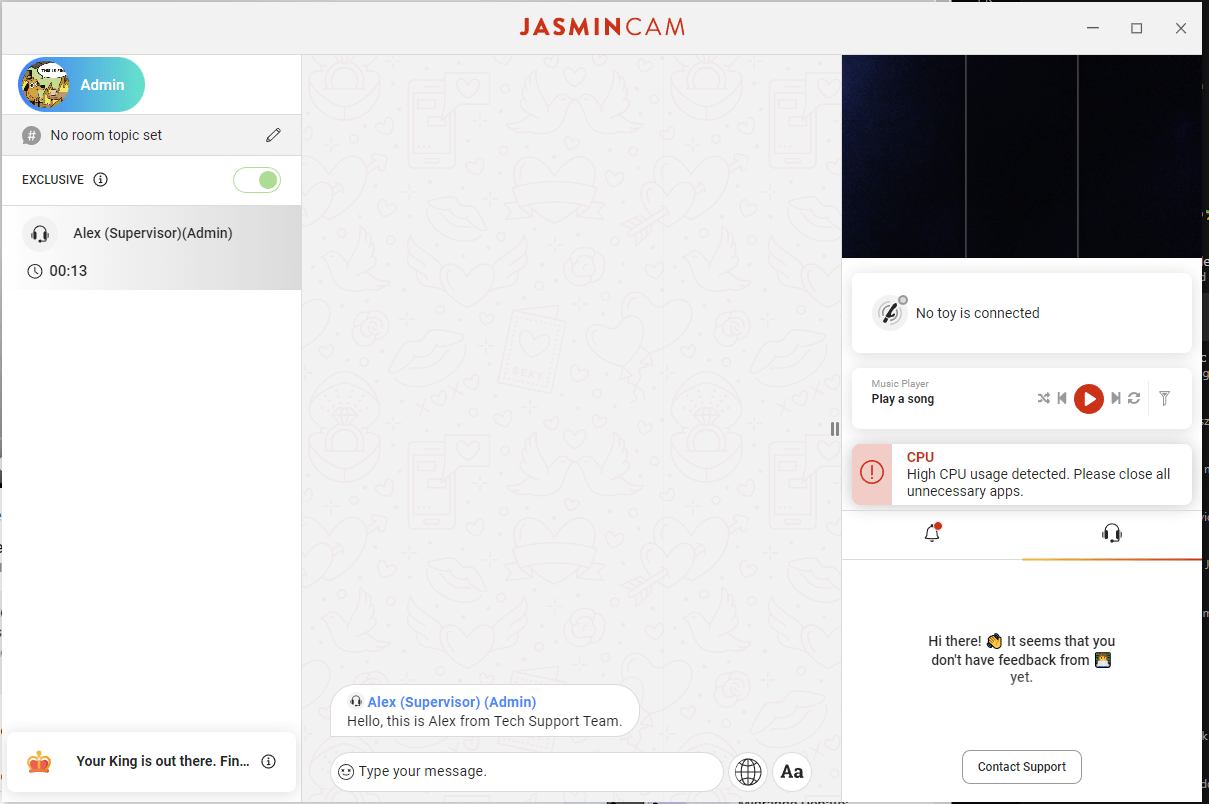Skip to next song
This screenshot has width=1209, height=804.
click(x=1116, y=399)
